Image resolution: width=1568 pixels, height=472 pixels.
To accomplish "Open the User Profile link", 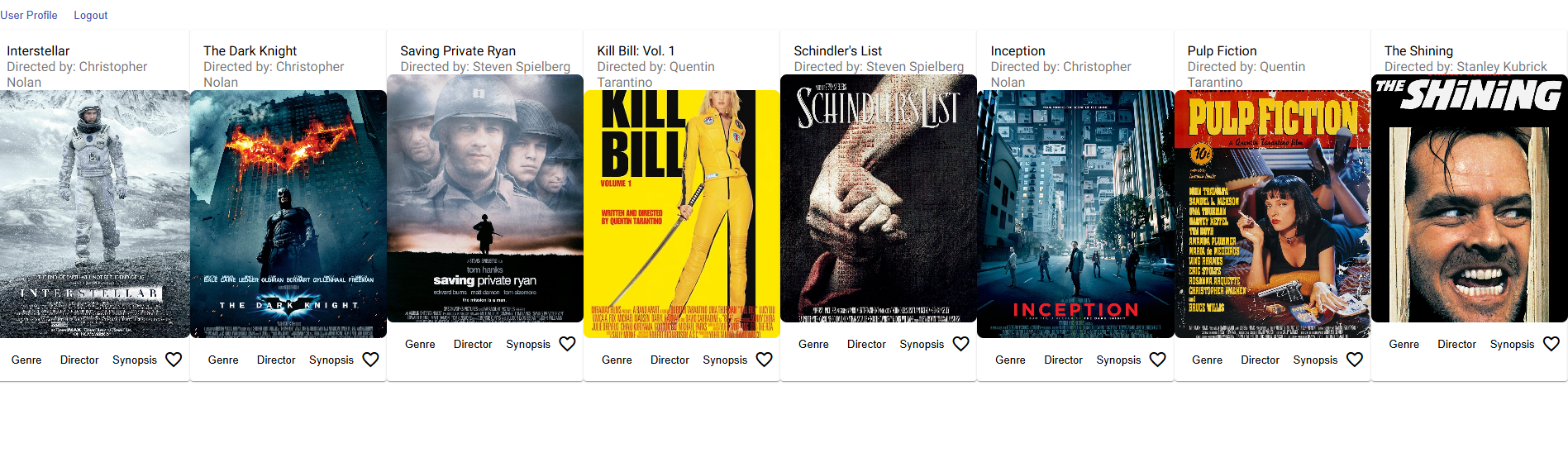I will (29, 15).
